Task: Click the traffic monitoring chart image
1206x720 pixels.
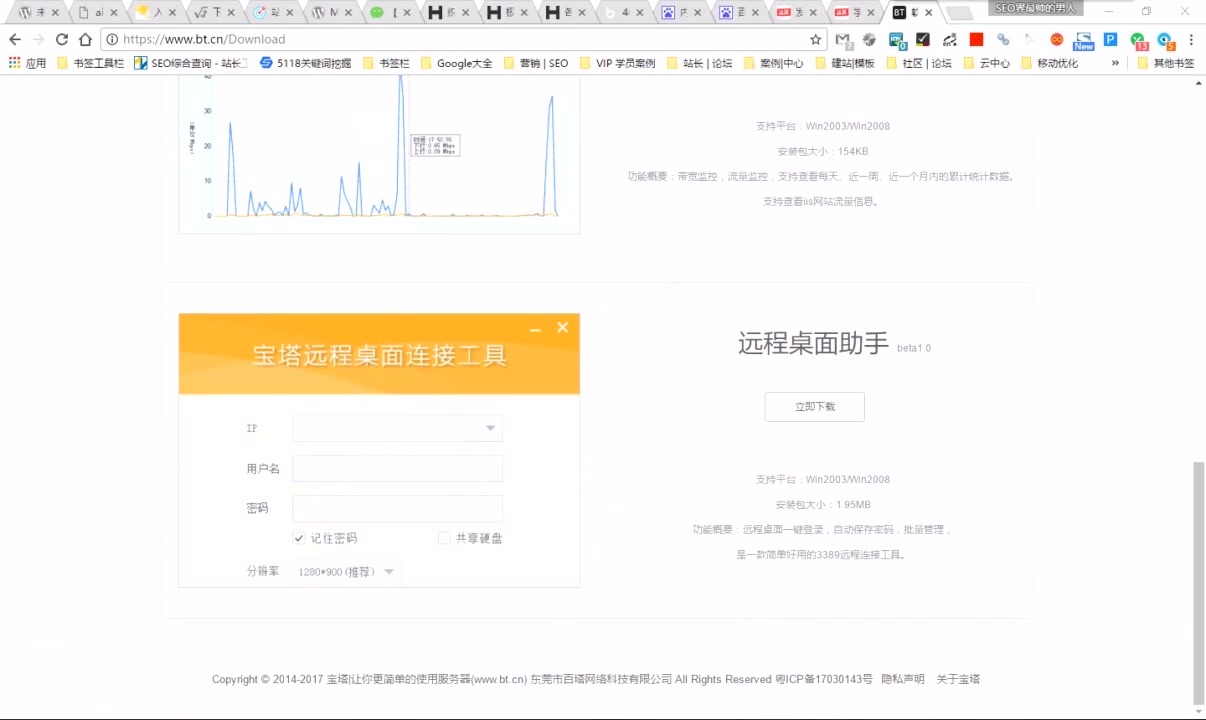Action: pos(379,155)
